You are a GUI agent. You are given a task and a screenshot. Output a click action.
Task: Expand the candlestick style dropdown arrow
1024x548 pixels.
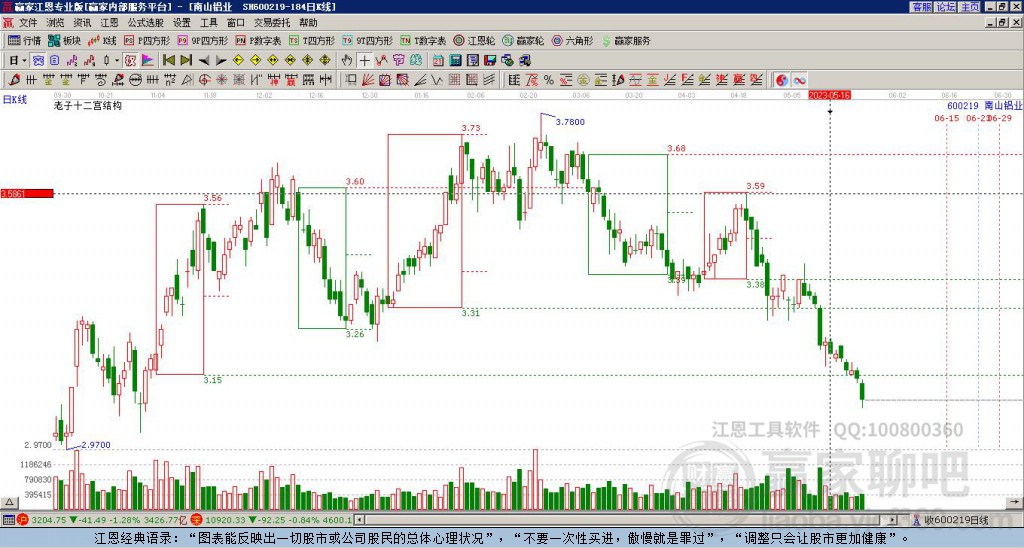117,60
